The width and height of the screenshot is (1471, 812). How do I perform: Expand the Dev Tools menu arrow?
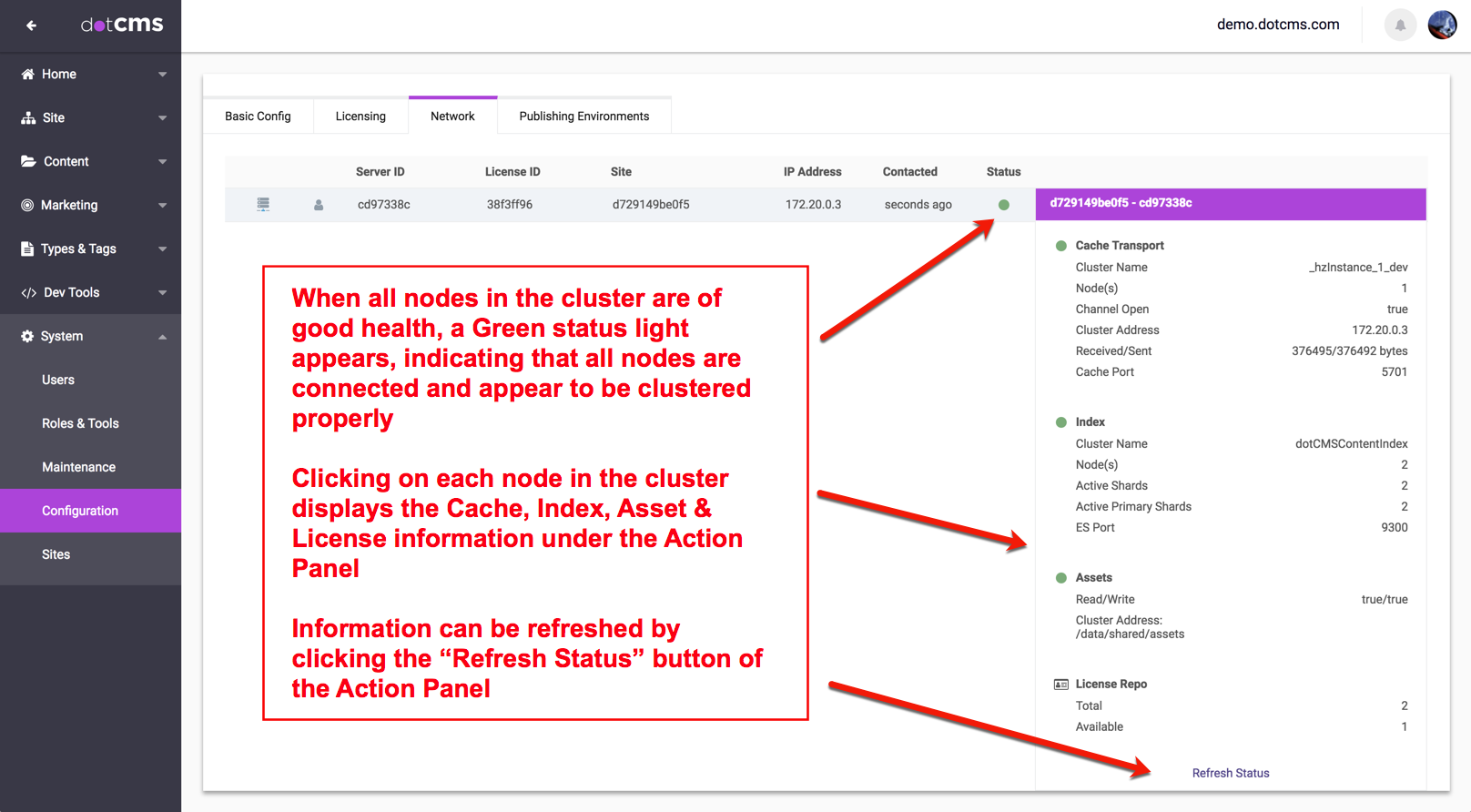162,293
